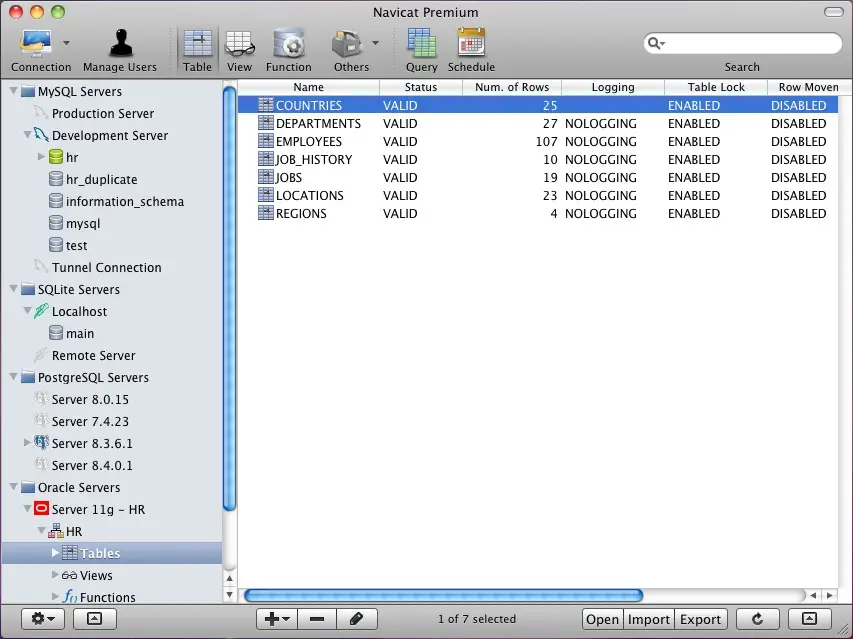853x639 pixels.
Task: Open the Query toolbar icon
Action: click(422, 42)
